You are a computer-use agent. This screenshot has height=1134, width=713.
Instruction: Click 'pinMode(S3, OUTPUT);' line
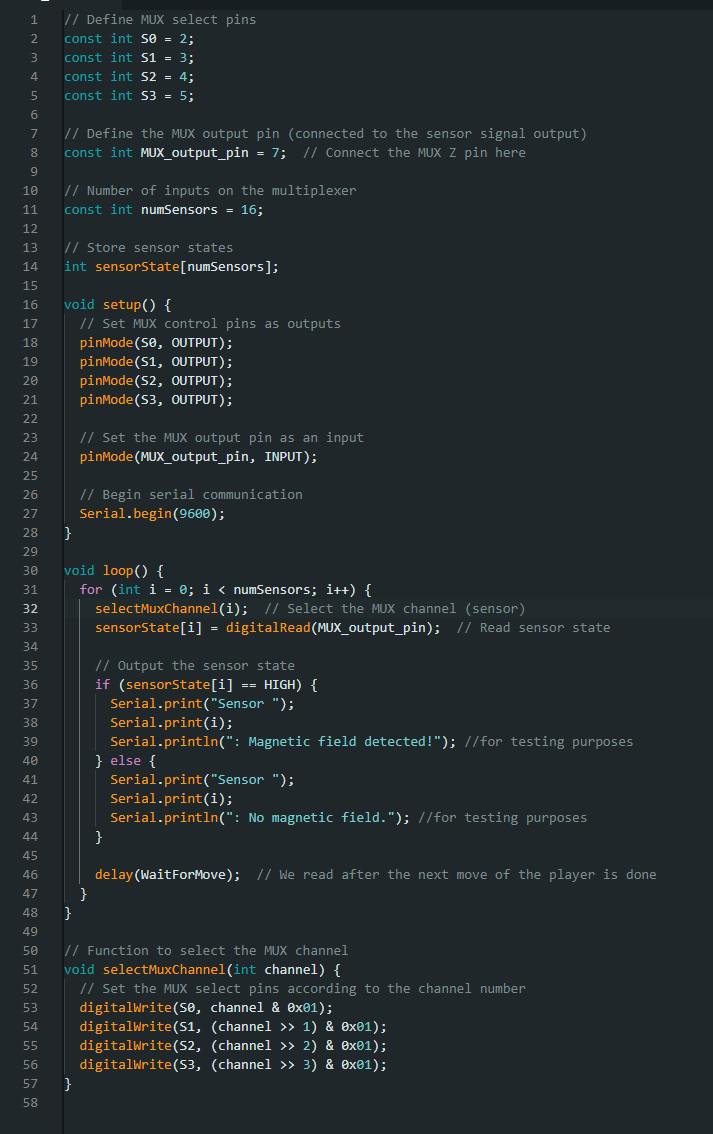pos(156,400)
